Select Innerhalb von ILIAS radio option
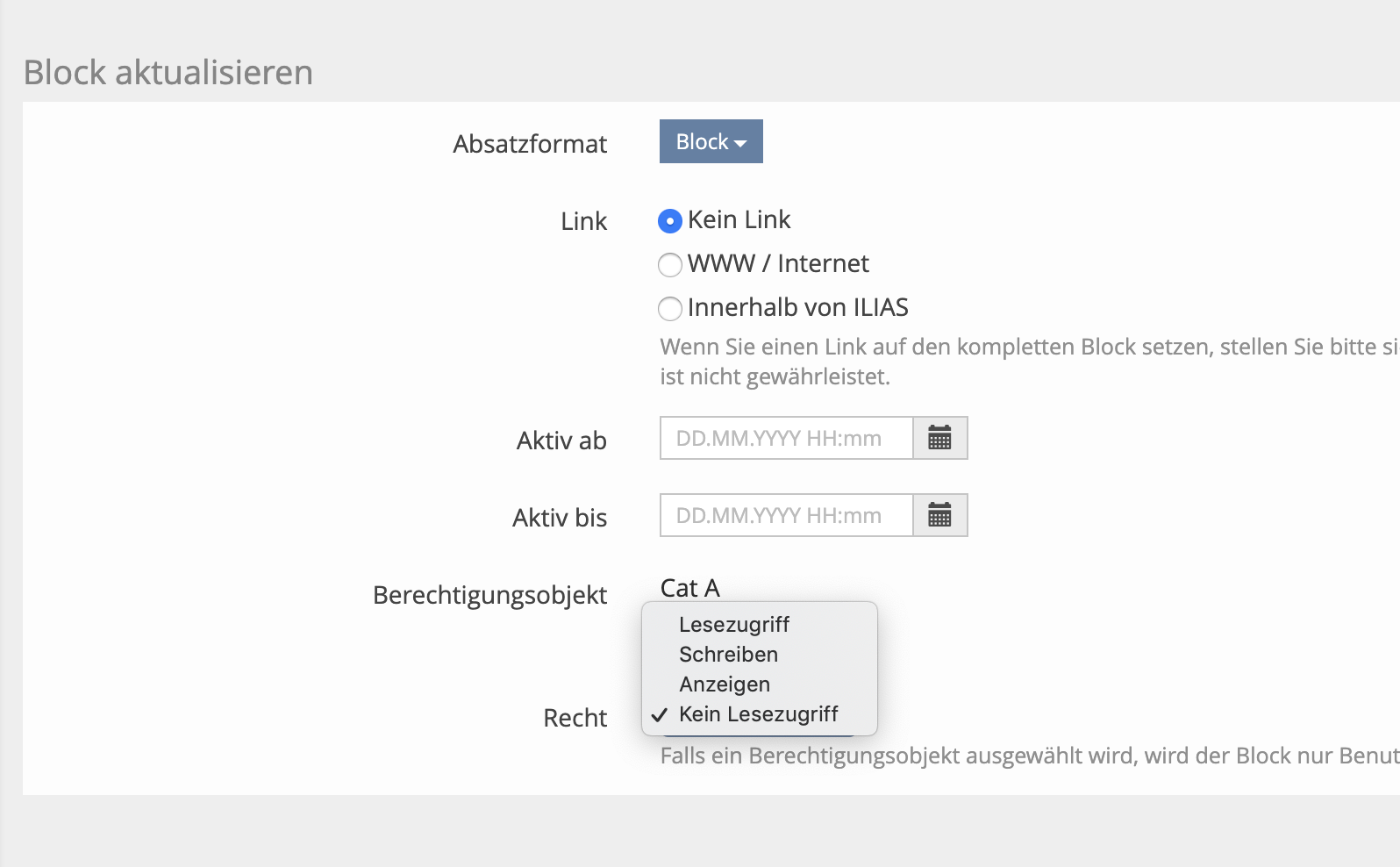The image size is (1400, 867). 670,308
